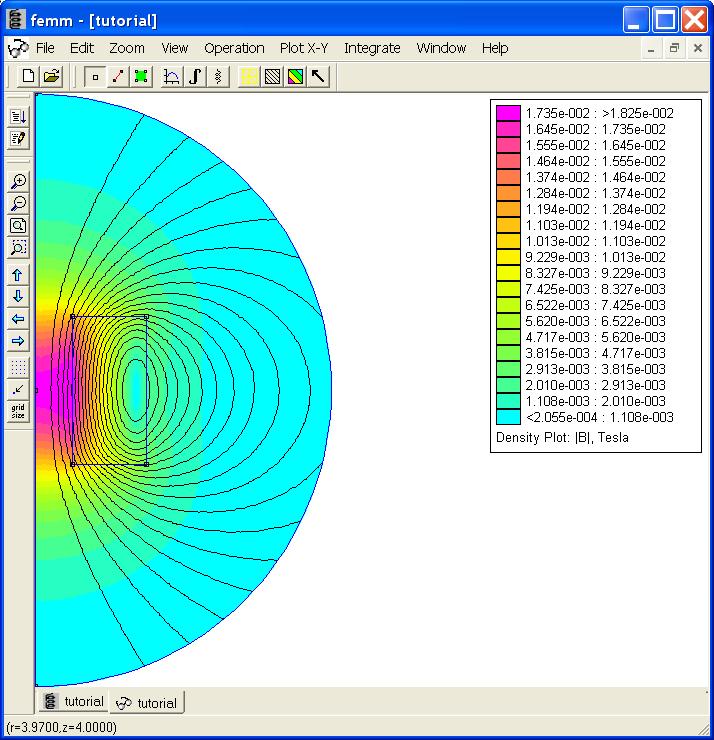Click the zoom window dashed magnifier icon
The width and height of the screenshot is (714, 740).
pyautogui.click(x=18, y=247)
